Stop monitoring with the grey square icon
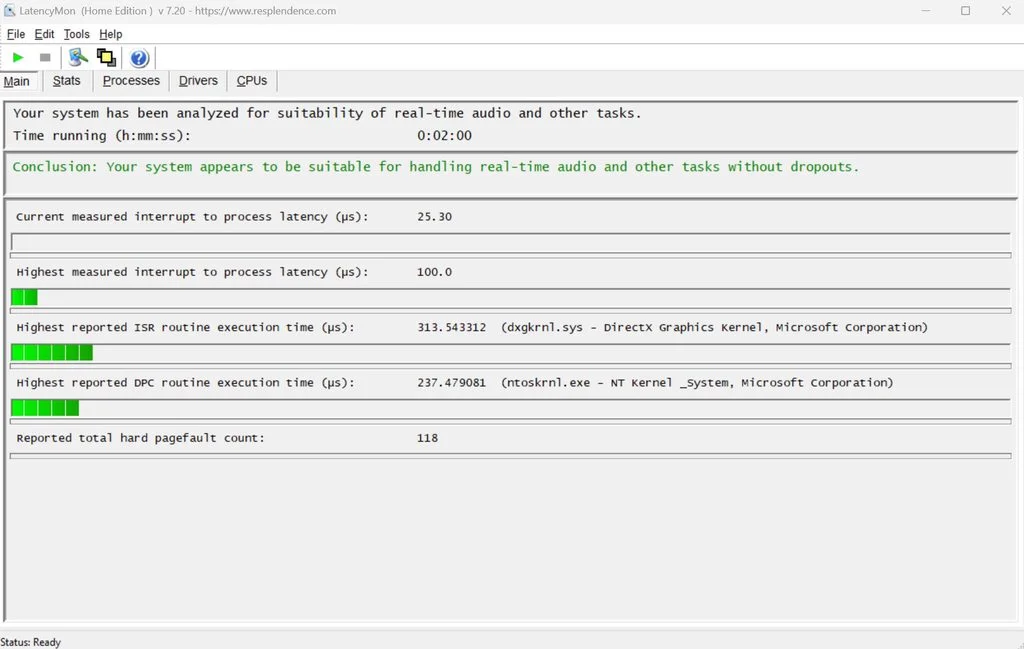The width and height of the screenshot is (1024, 649). 45,58
